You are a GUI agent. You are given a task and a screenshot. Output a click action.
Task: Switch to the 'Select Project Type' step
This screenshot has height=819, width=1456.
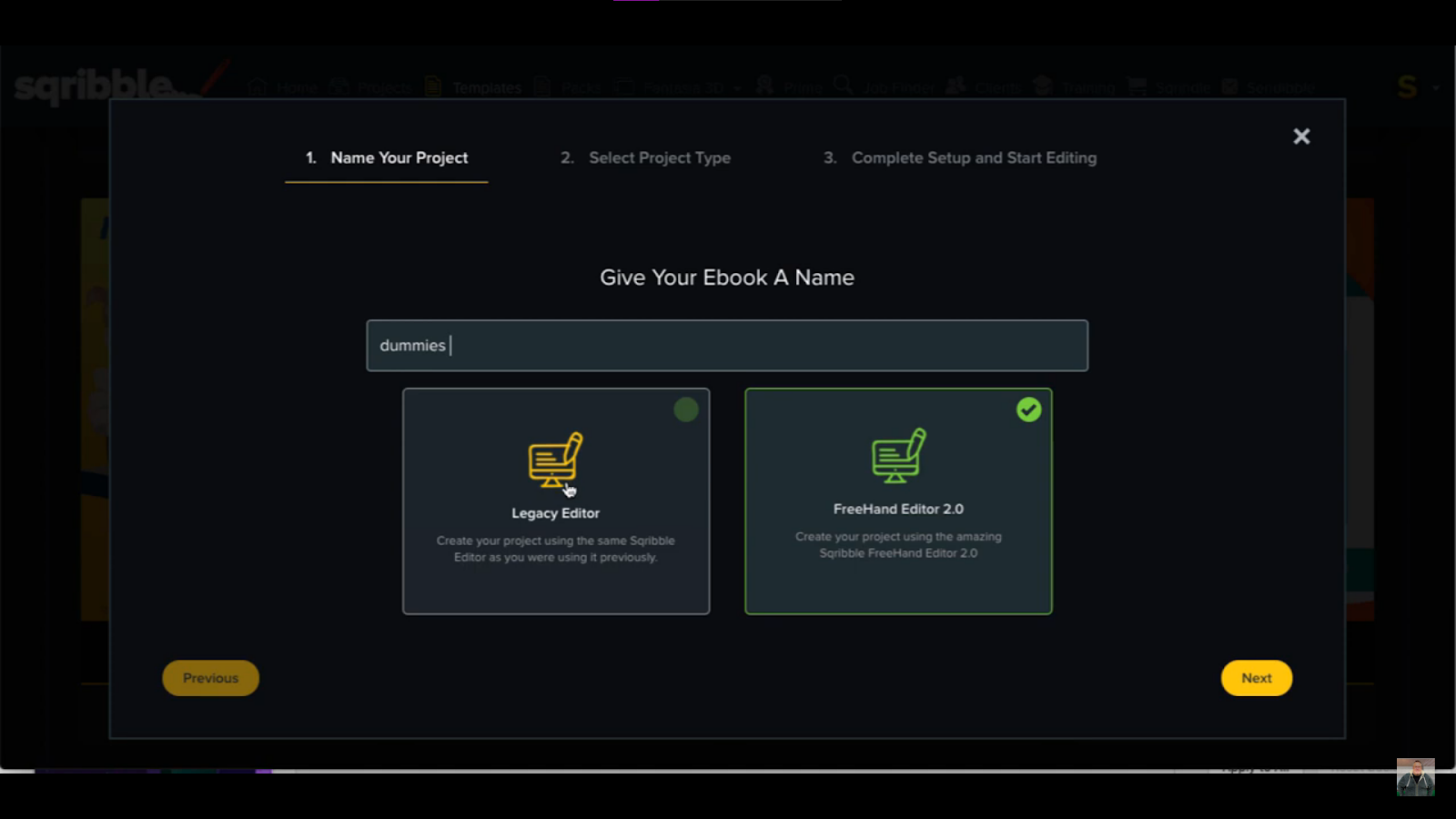(645, 158)
